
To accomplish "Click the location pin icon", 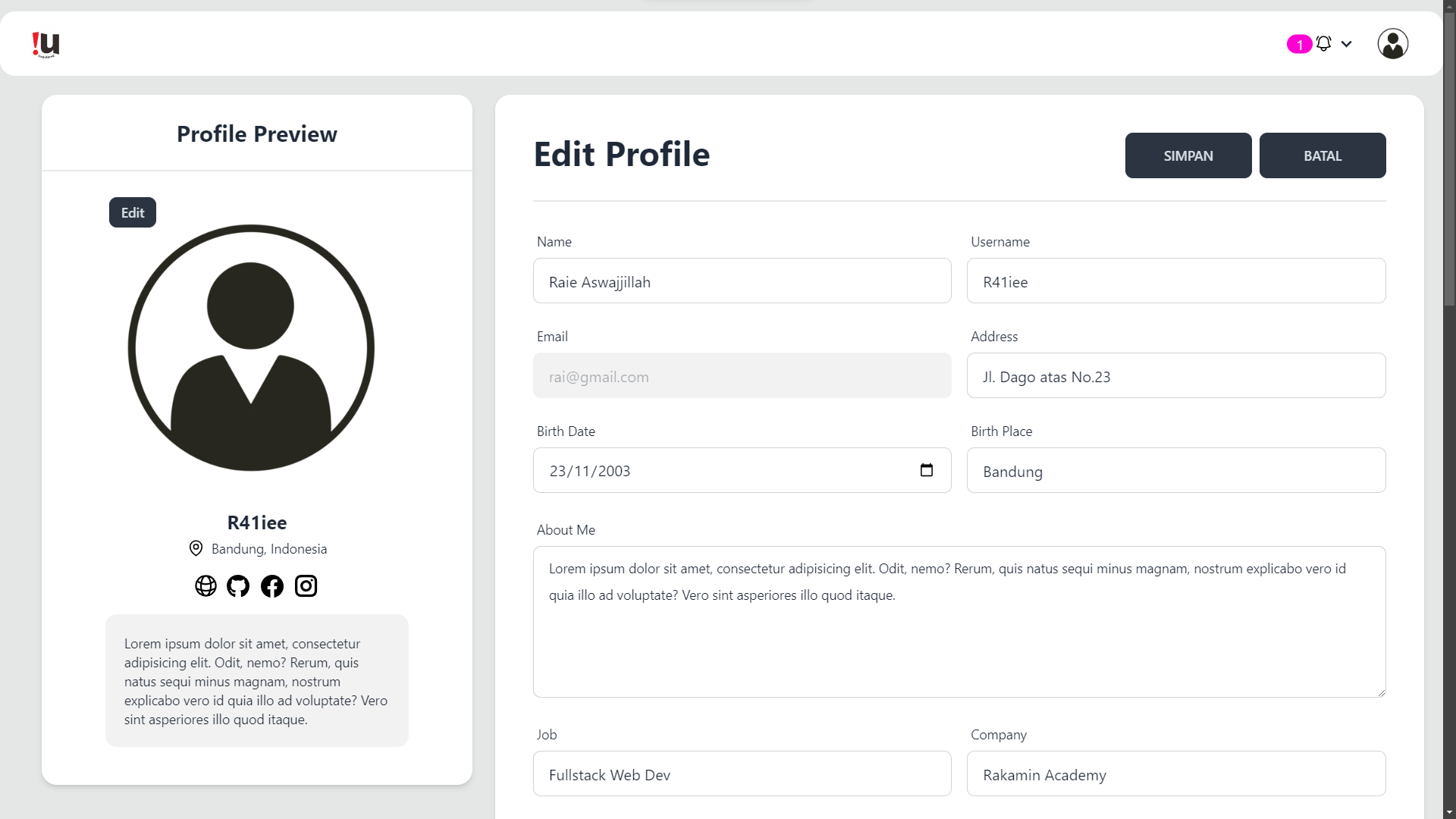I will pyautogui.click(x=196, y=548).
